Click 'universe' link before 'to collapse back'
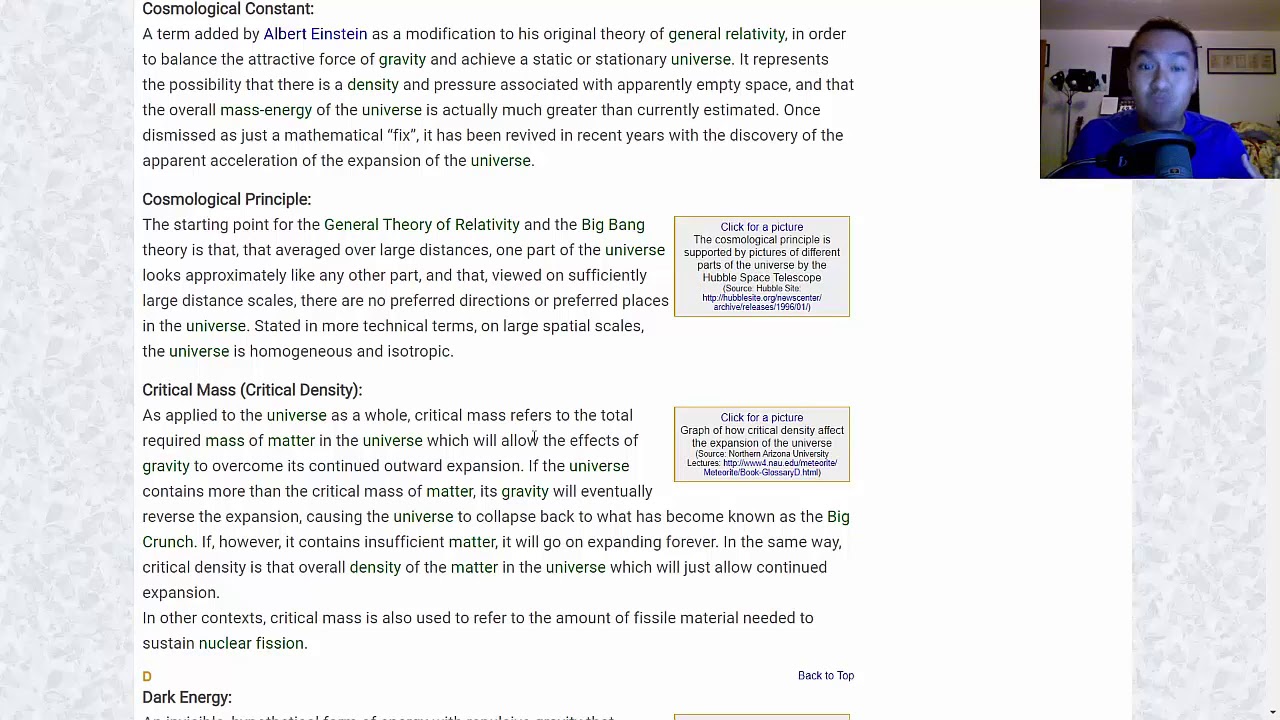The height and width of the screenshot is (720, 1280). point(423,517)
